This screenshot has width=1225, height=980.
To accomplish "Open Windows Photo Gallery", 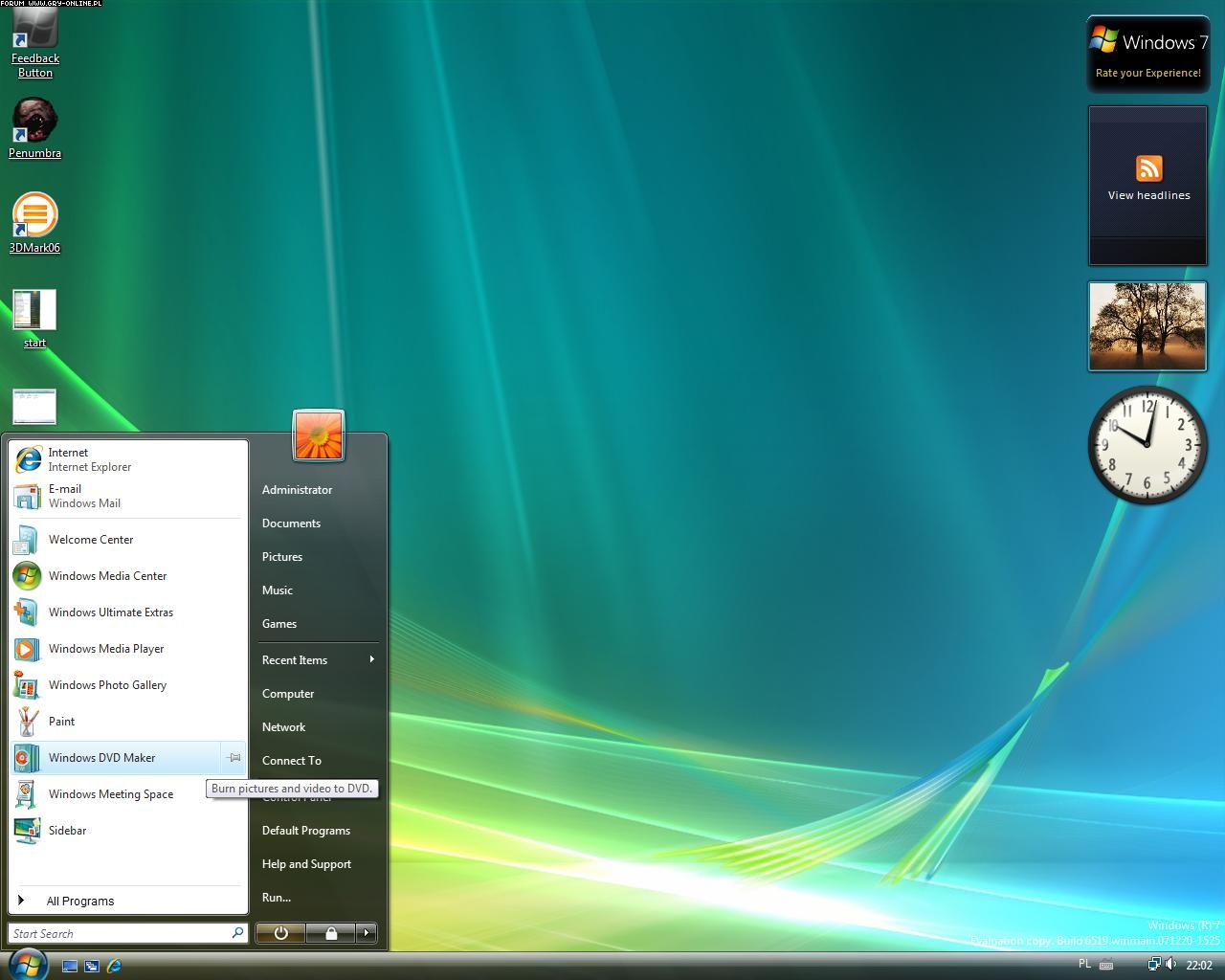I will coord(106,685).
